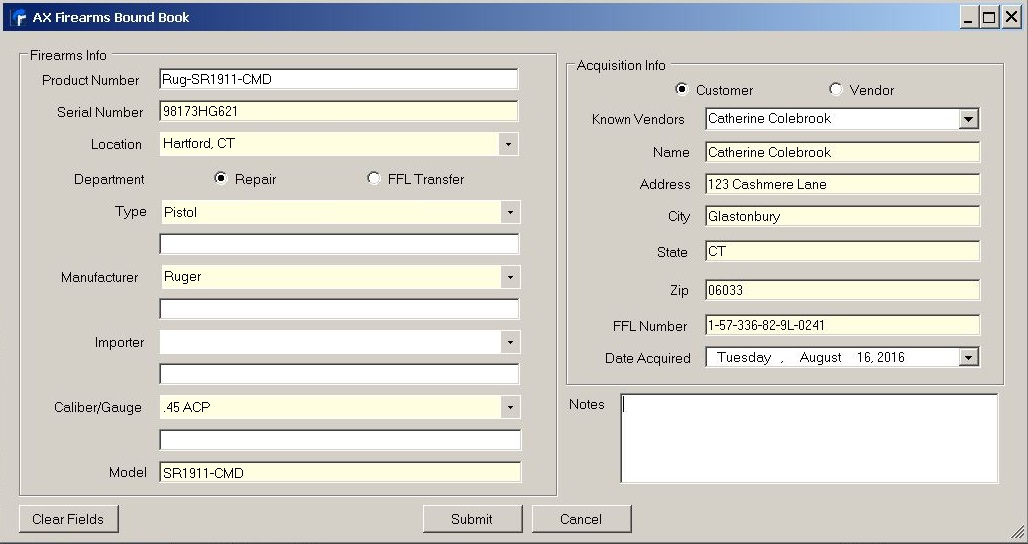The width and height of the screenshot is (1028, 544).
Task: Click inside the Notes text area
Action: tap(810, 438)
